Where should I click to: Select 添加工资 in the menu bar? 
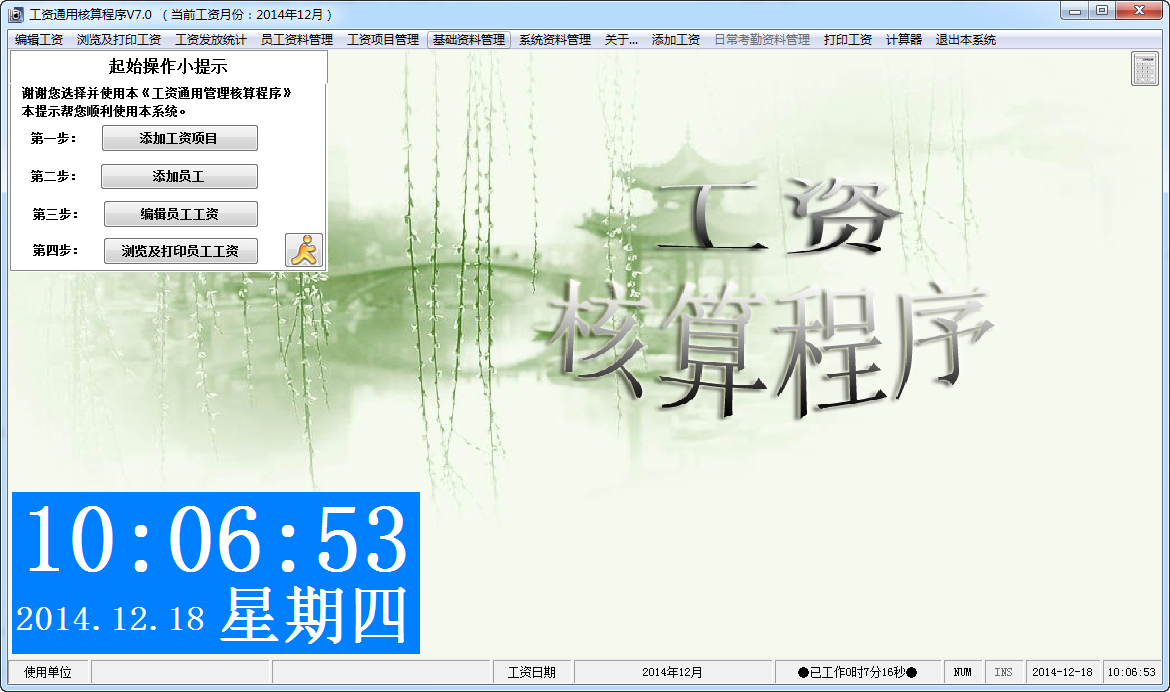coord(675,40)
